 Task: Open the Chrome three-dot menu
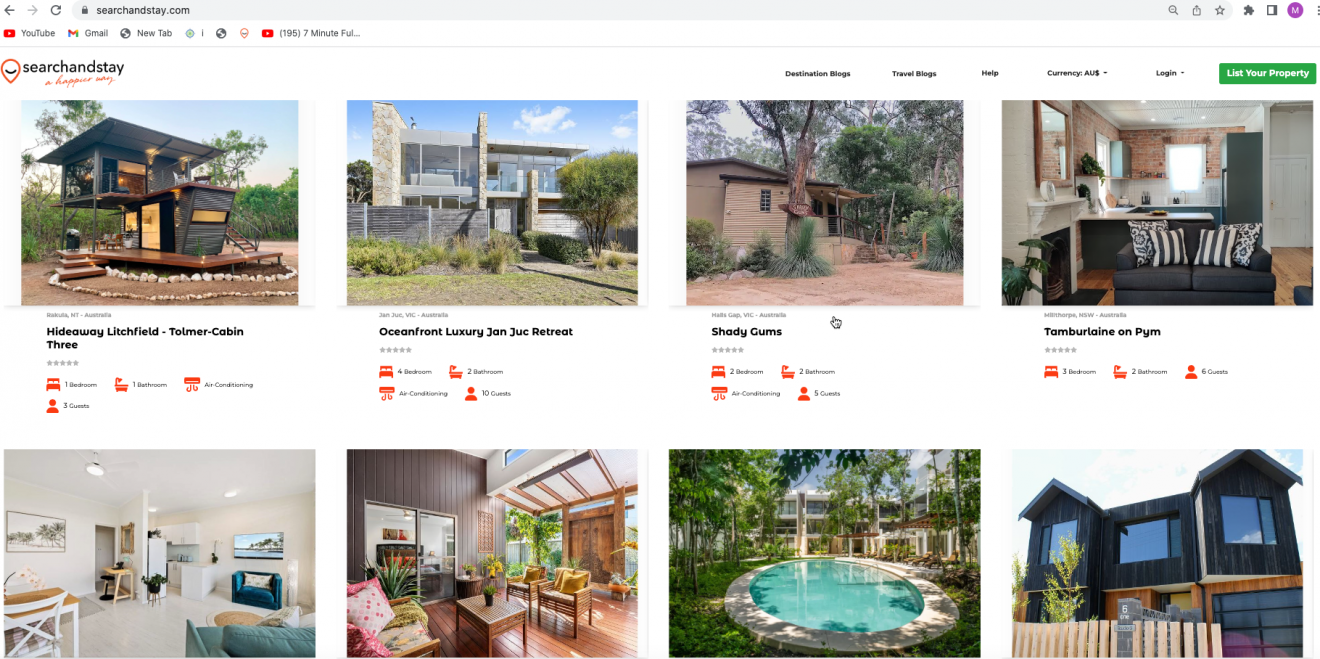click(1315, 10)
